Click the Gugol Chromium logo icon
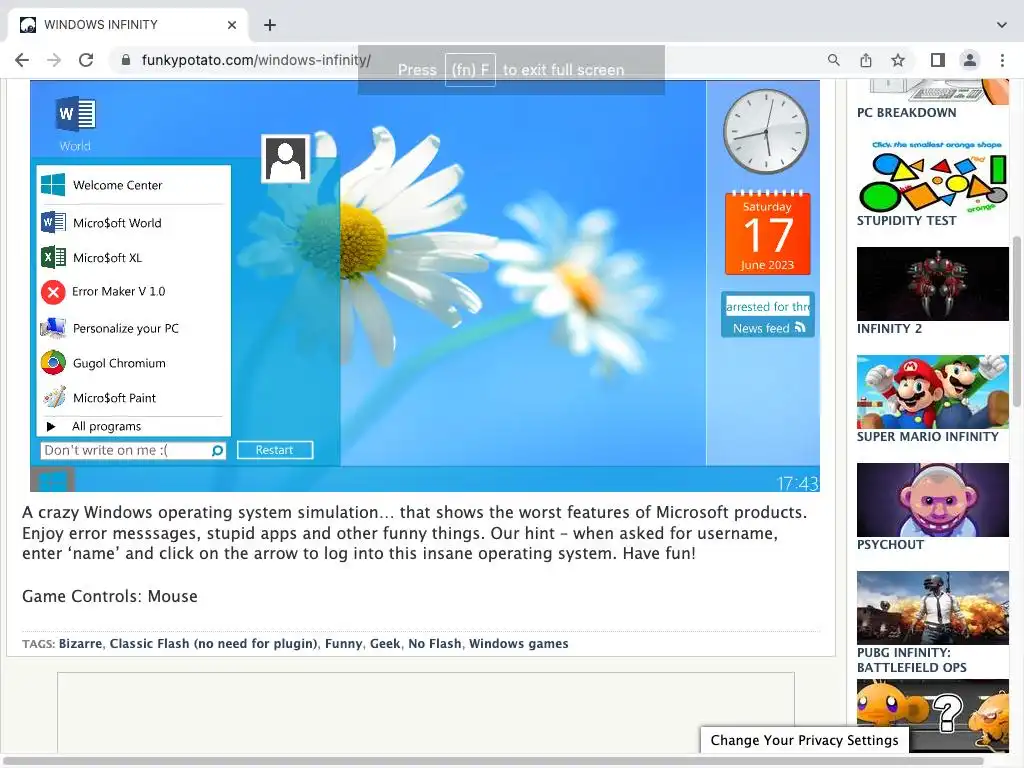The width and height of the screenshot is (1024, 768). (x=53, y=362)
